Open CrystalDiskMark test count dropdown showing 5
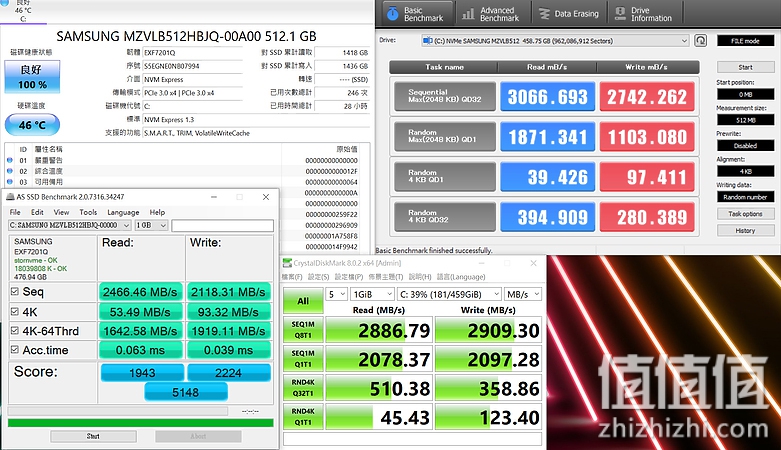The height and width of the screenshot is (450, 781). pos(336,294)
